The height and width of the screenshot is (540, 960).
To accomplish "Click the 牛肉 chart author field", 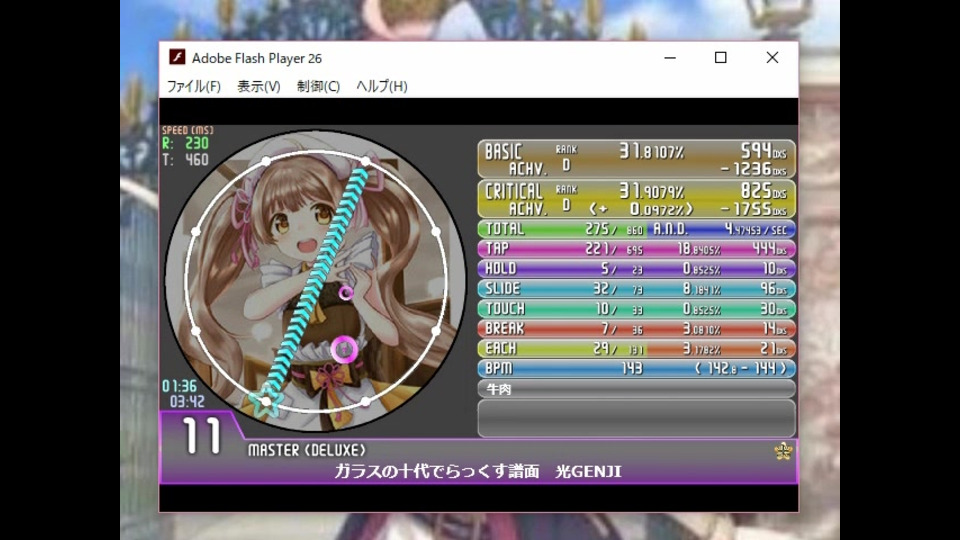I will [636, 389].
